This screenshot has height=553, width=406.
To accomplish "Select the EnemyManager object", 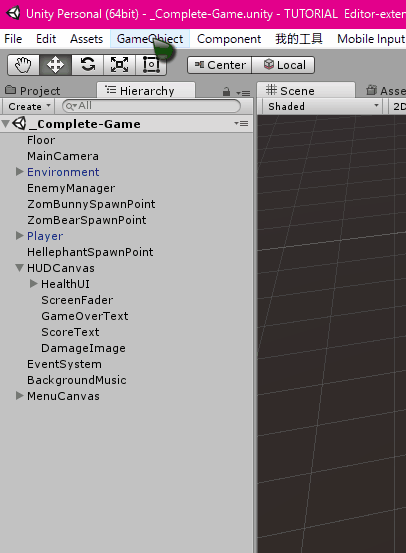I will tap(71, 188).
